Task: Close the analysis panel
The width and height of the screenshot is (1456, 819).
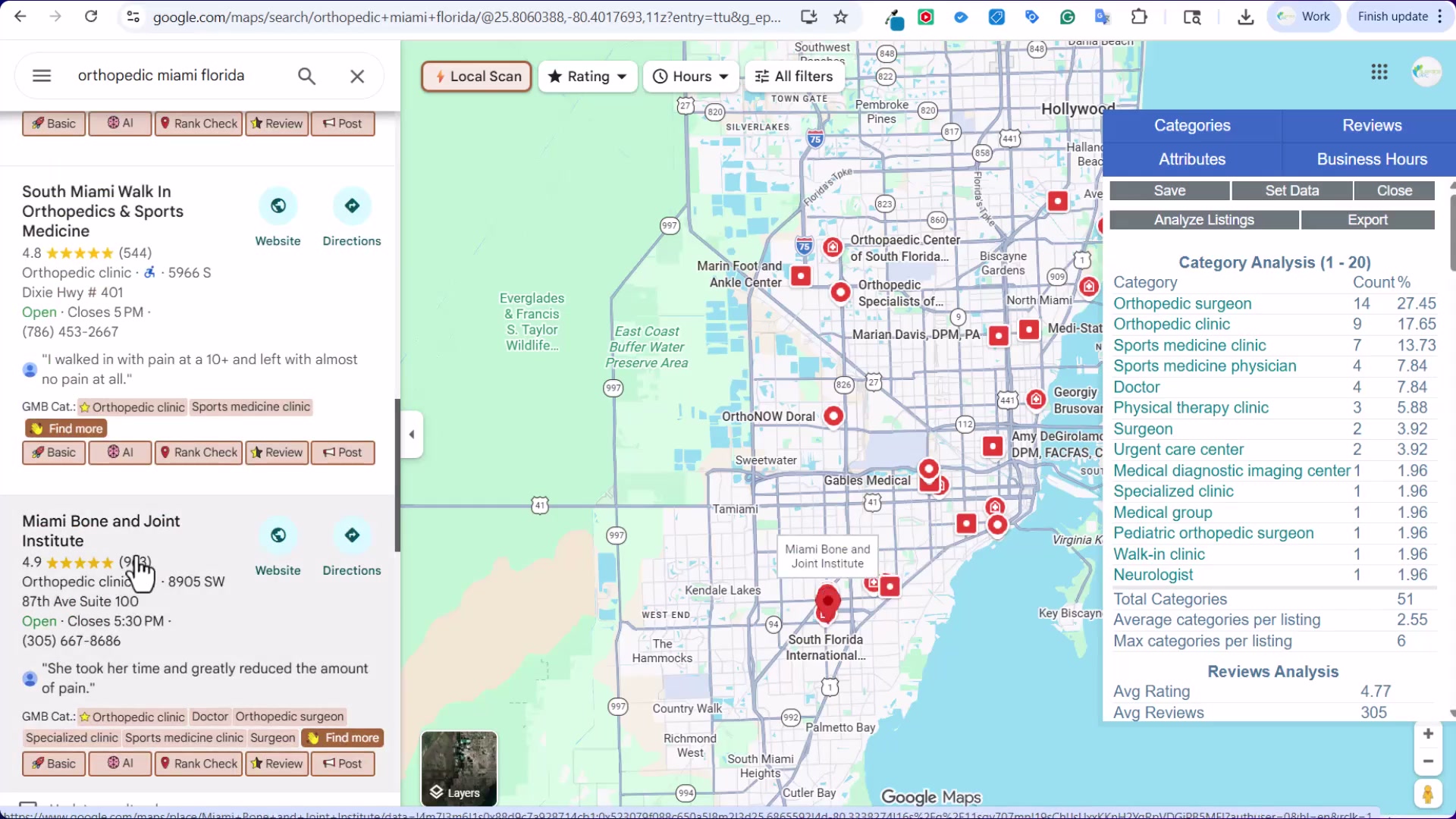Action: (x=1395, y=191)
